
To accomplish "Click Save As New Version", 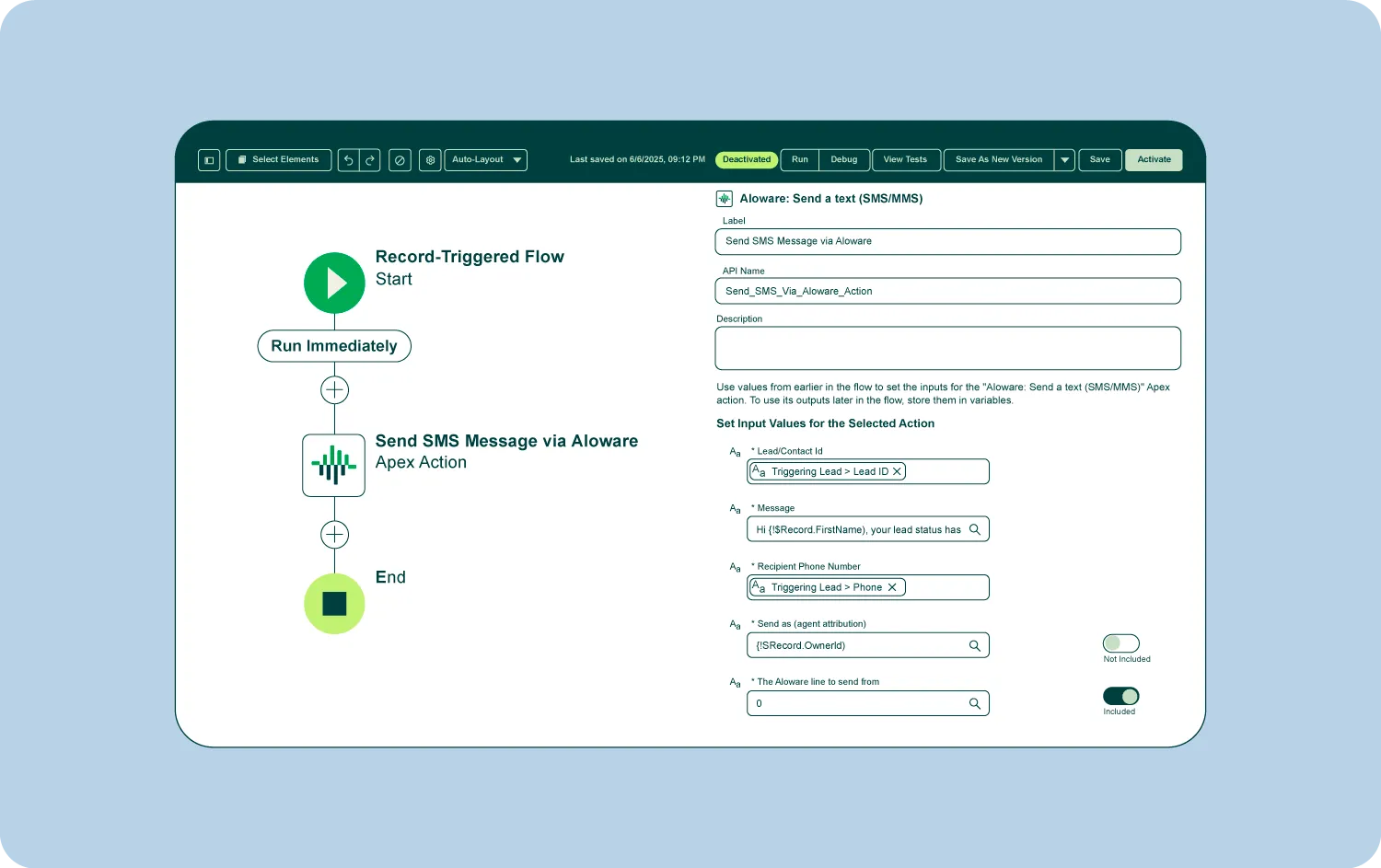I will pos(999,160).
